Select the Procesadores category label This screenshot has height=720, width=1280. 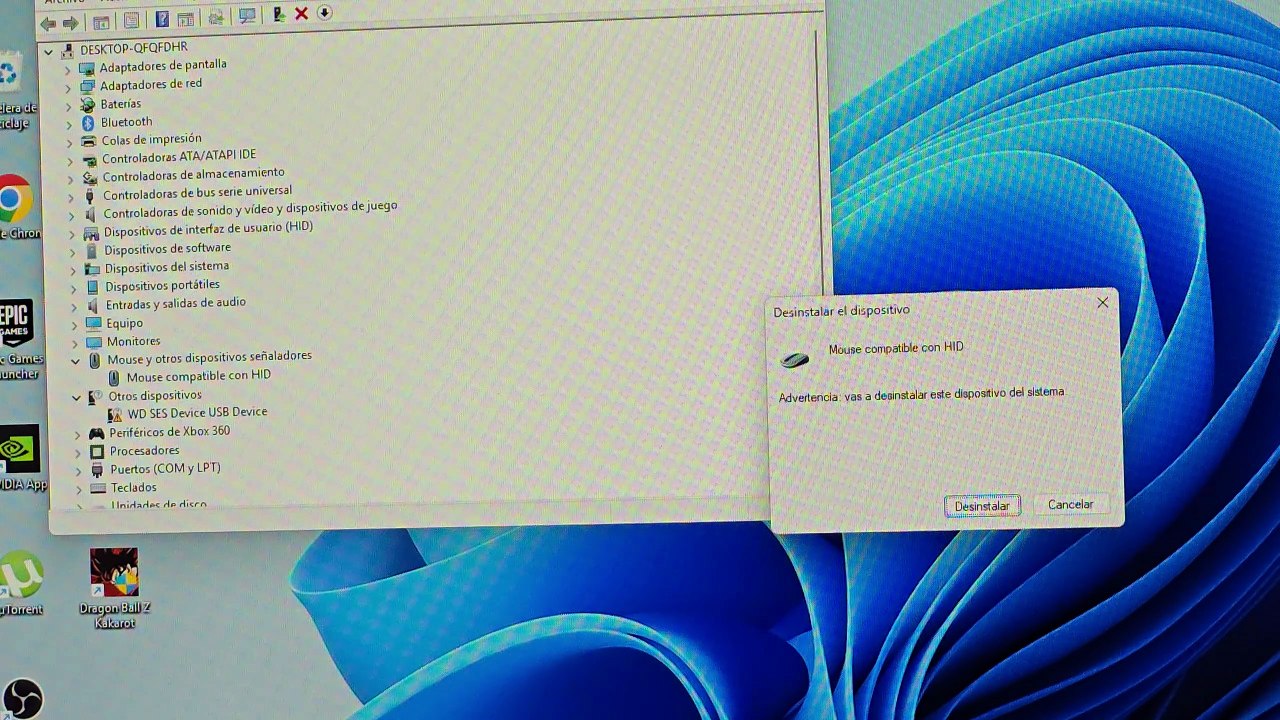pyautogui.click(x=144, y=451)
